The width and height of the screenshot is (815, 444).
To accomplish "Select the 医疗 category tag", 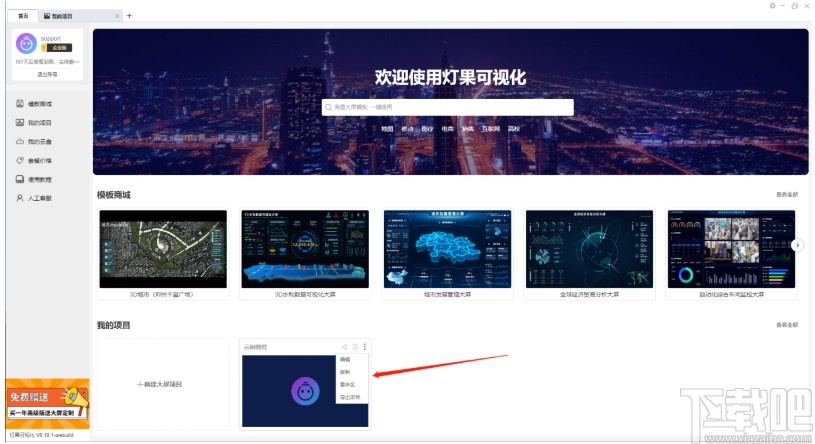I will coord(427,128).
